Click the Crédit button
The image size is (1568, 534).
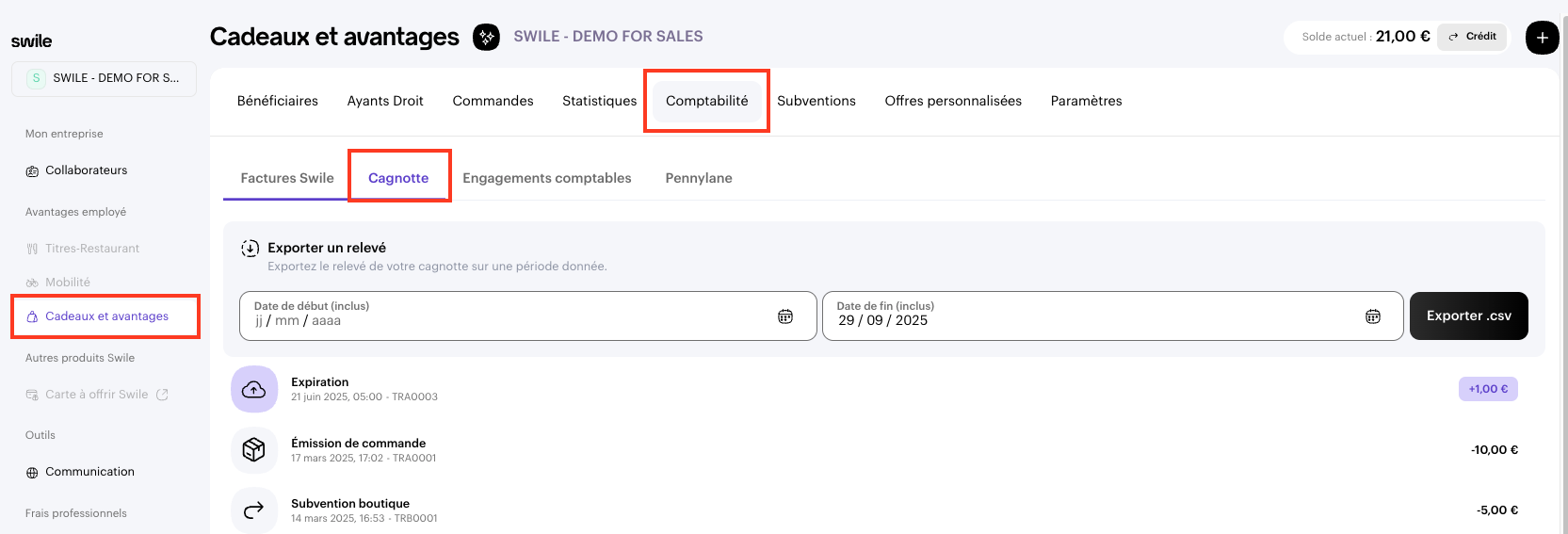[x=1473, y=37]
